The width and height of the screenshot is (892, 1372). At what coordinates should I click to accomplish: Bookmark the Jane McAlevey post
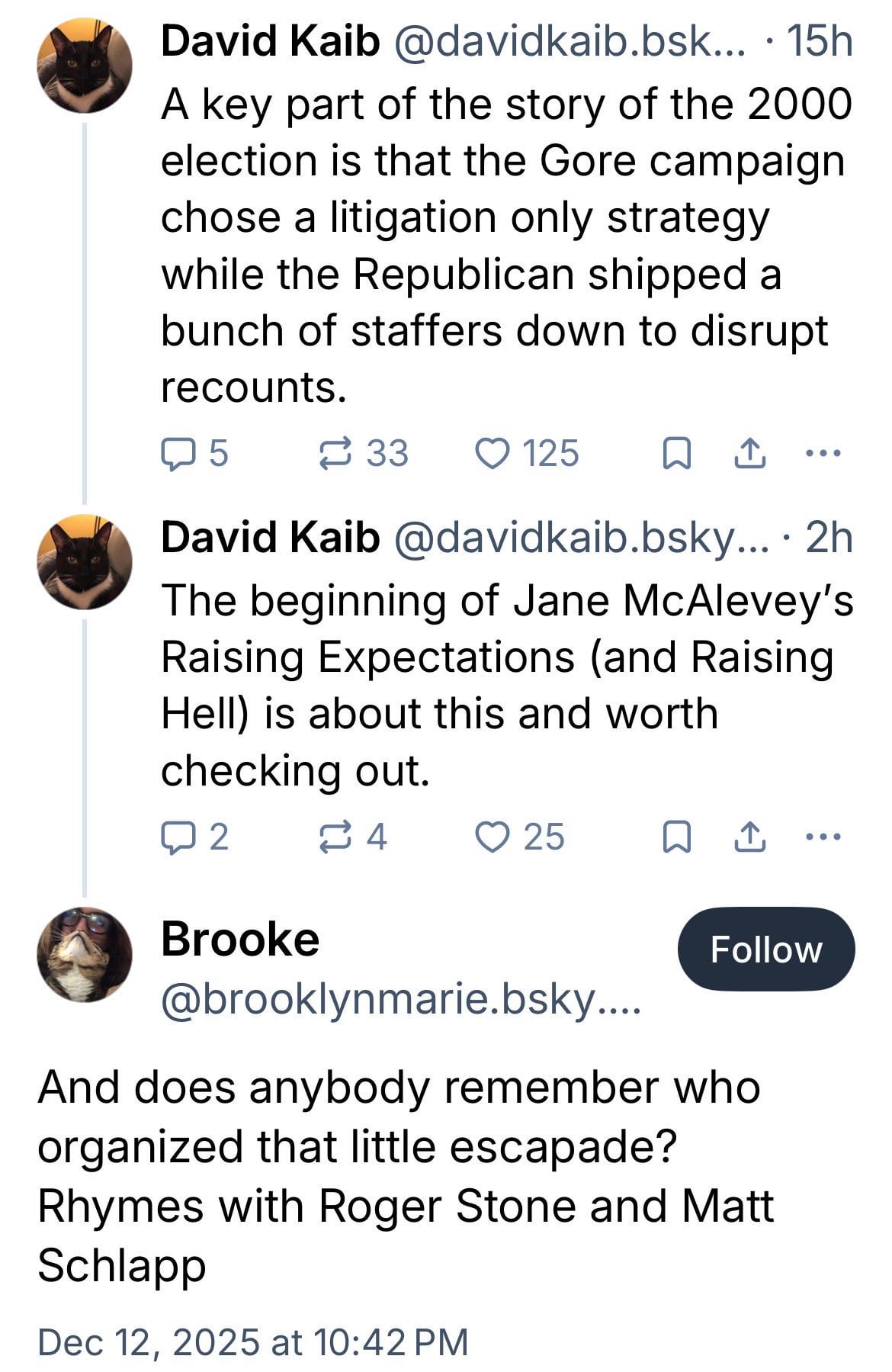[676, 837]
